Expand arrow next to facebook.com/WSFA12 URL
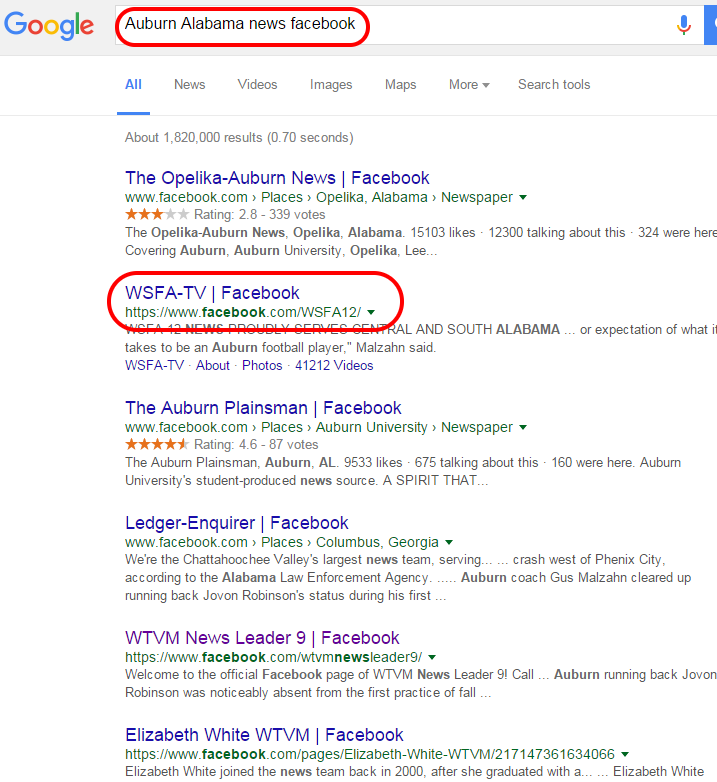The width and height of the screenshot is (717, 782). [371, 313]
